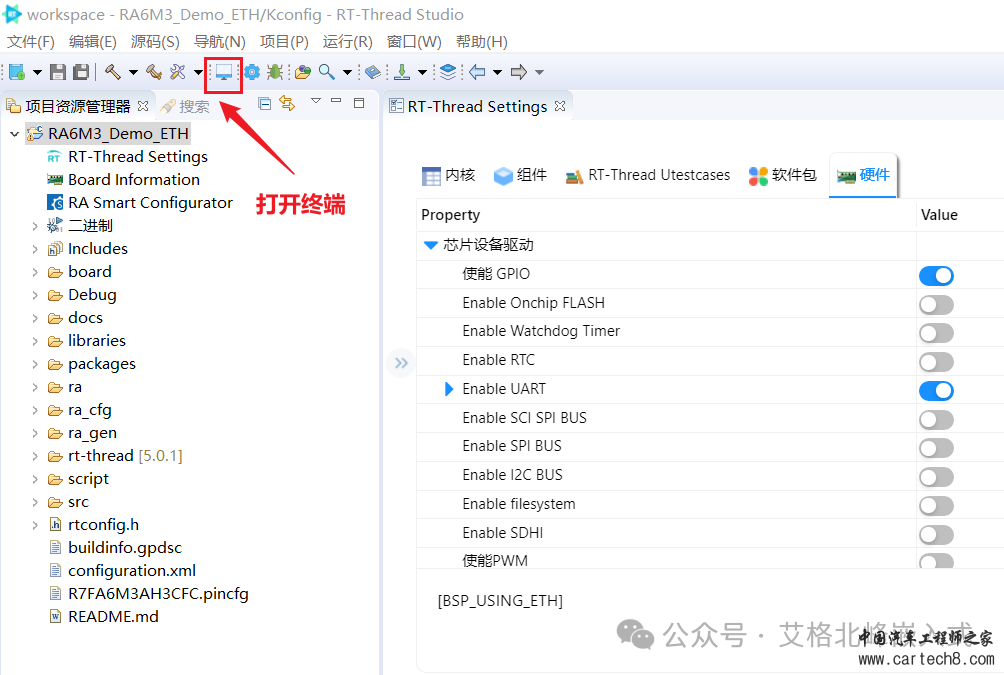The image size is (1004, 675).
Task: Enable the Watchdog Timer toggle
Action: pos(936,333)
